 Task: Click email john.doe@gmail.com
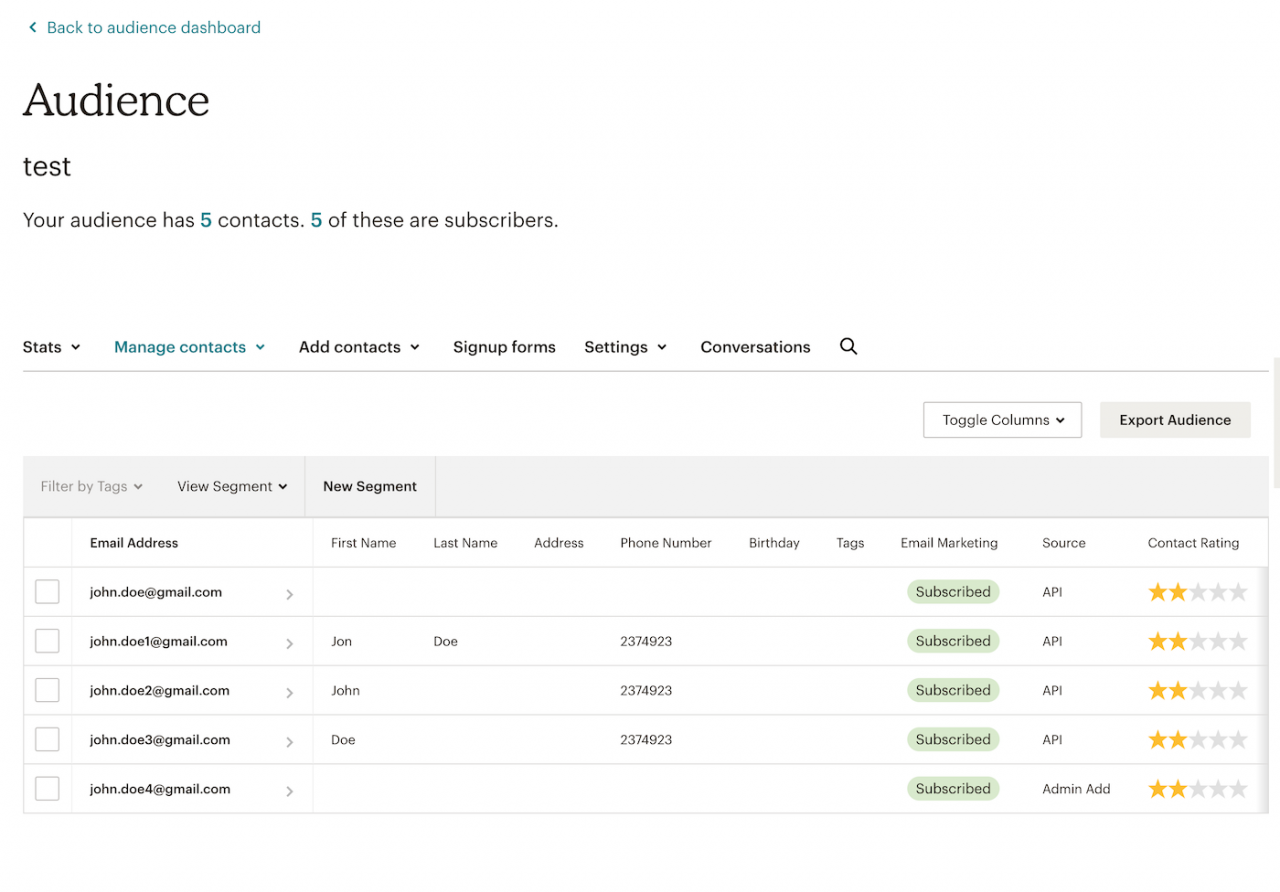(156, 592)
